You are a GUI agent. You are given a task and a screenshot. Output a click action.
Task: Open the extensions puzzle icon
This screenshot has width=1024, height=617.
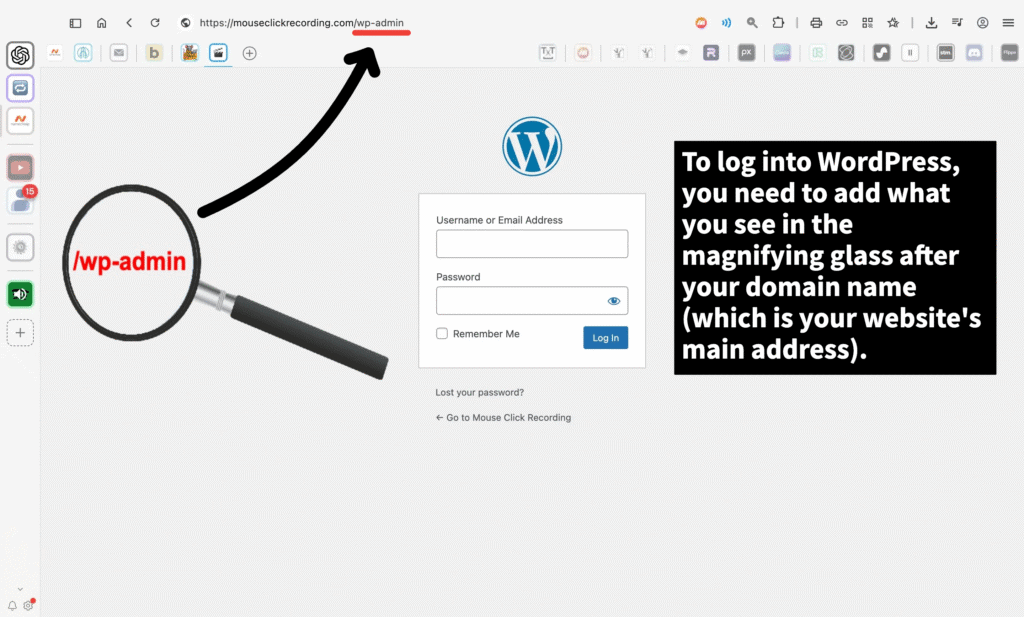tap(778, 22)
